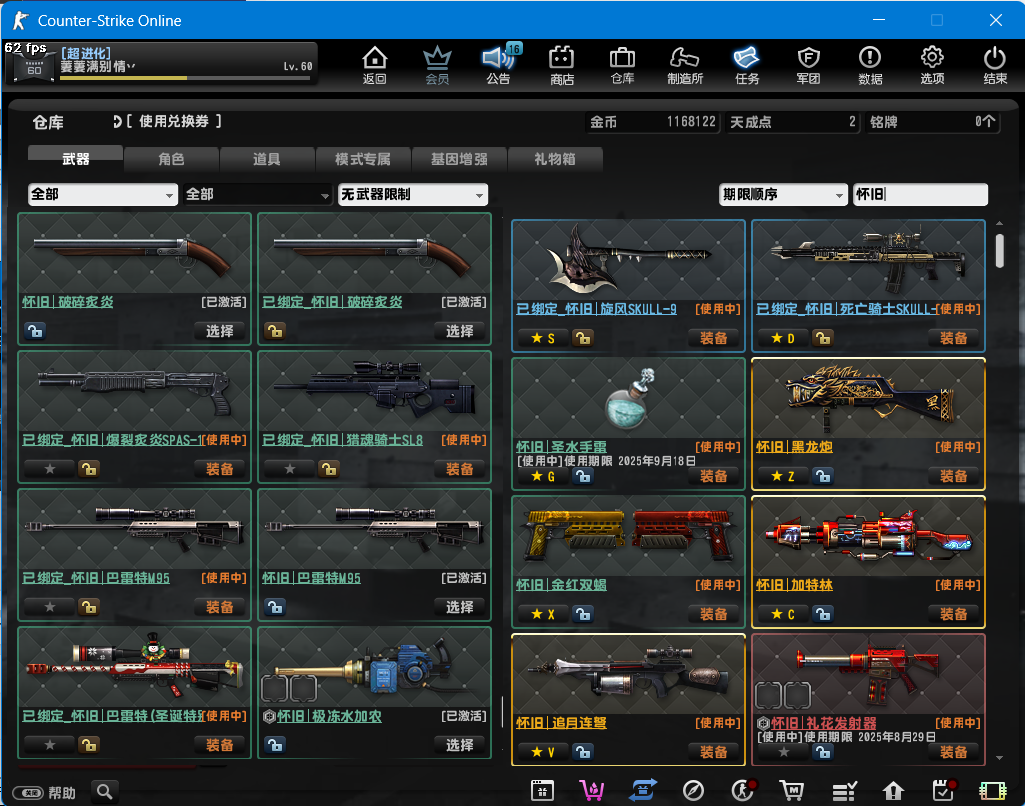Screen dimensions: 1025x806
Task: Open the 无武器限制 filter dropdown
Action: click(412, 194)
